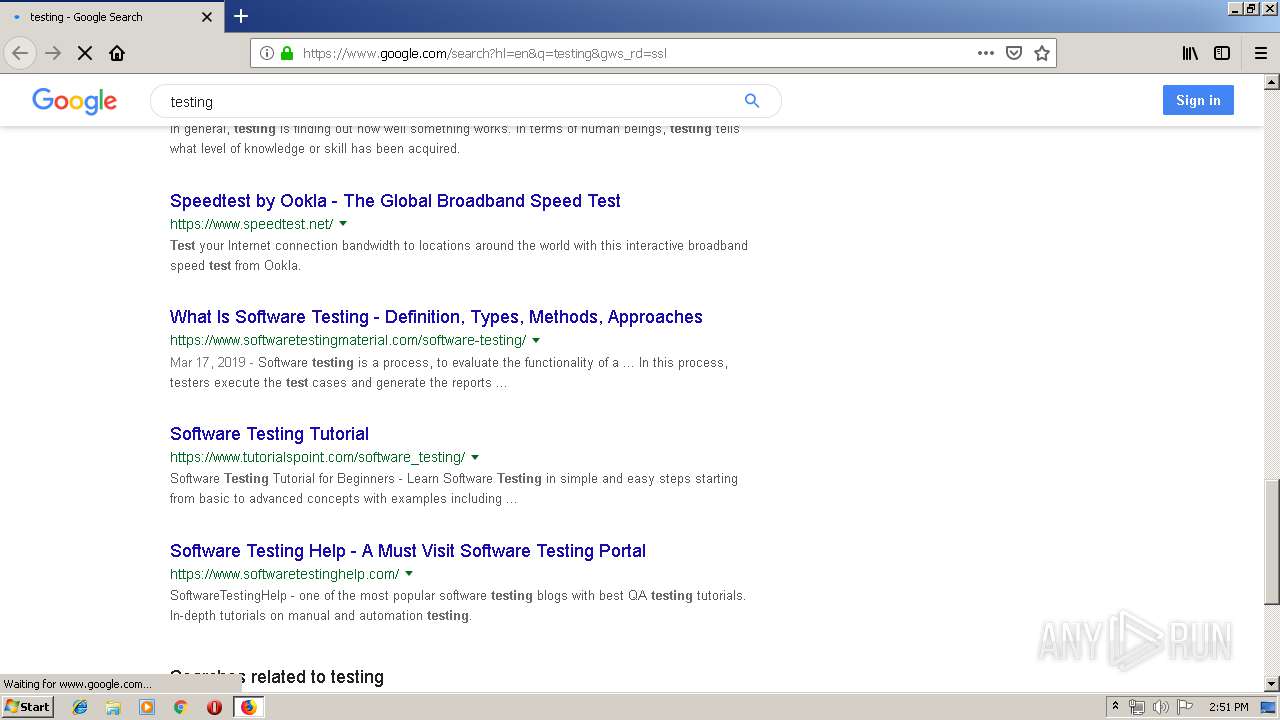
Task: Open the Library panel
Action: (1190, 53)
